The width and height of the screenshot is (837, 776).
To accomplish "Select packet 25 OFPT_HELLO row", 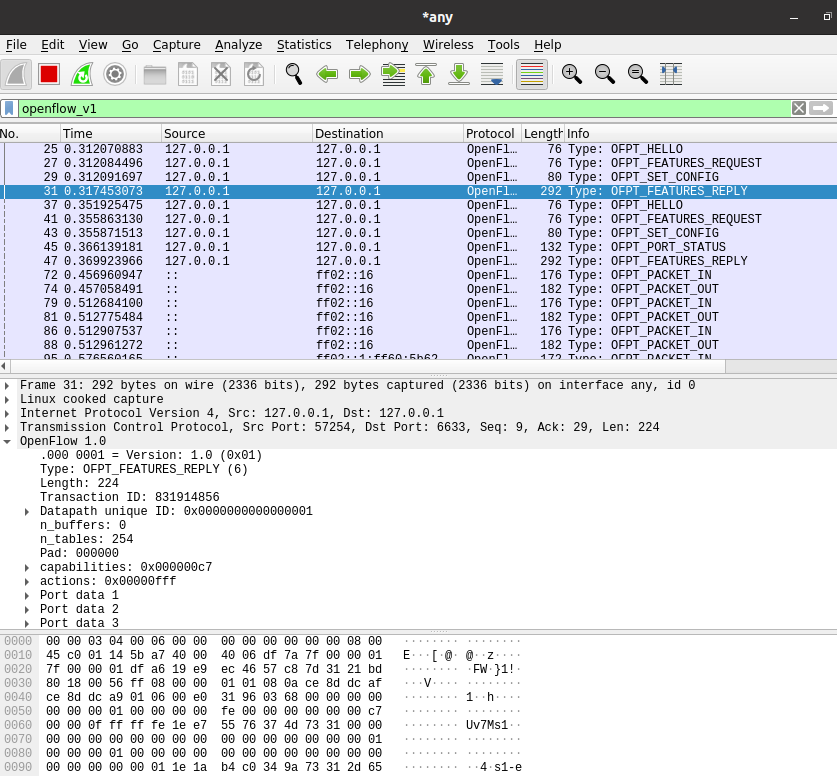I will [418, 149].
